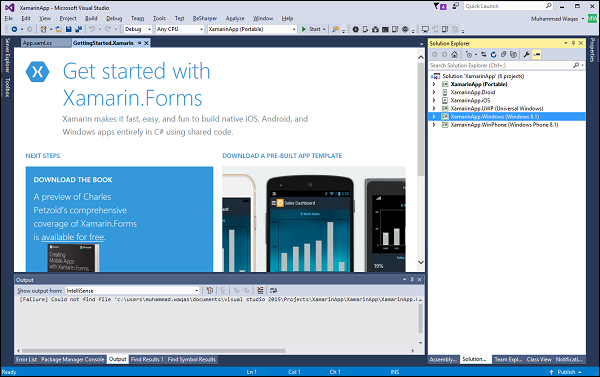Click the Start debugging play icon
600x377 pixels.
coord(304,29)
